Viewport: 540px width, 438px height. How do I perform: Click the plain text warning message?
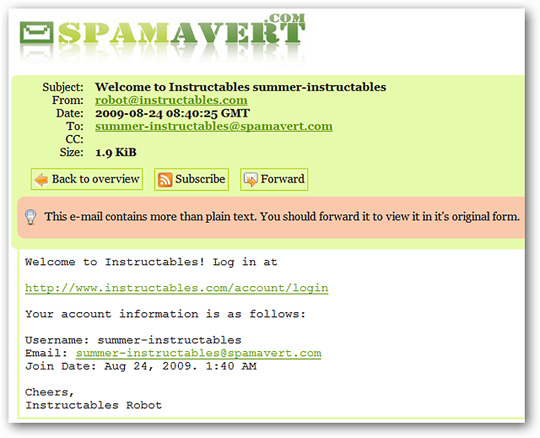pyautogui.click(x=282, y=217)
